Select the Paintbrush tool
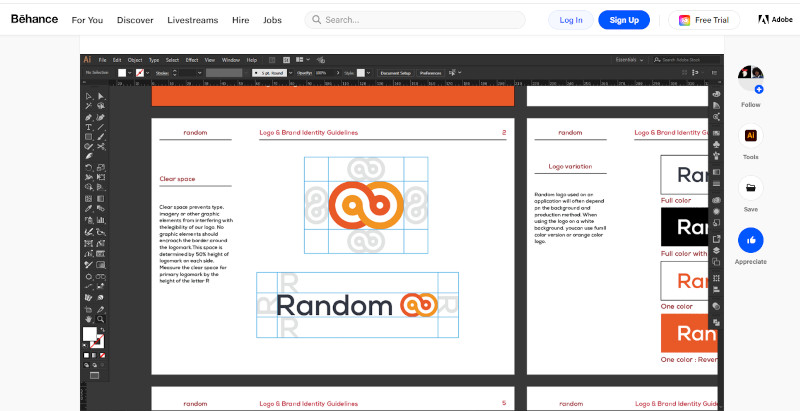This screenshot has width=800, height=411. point(101,137)
